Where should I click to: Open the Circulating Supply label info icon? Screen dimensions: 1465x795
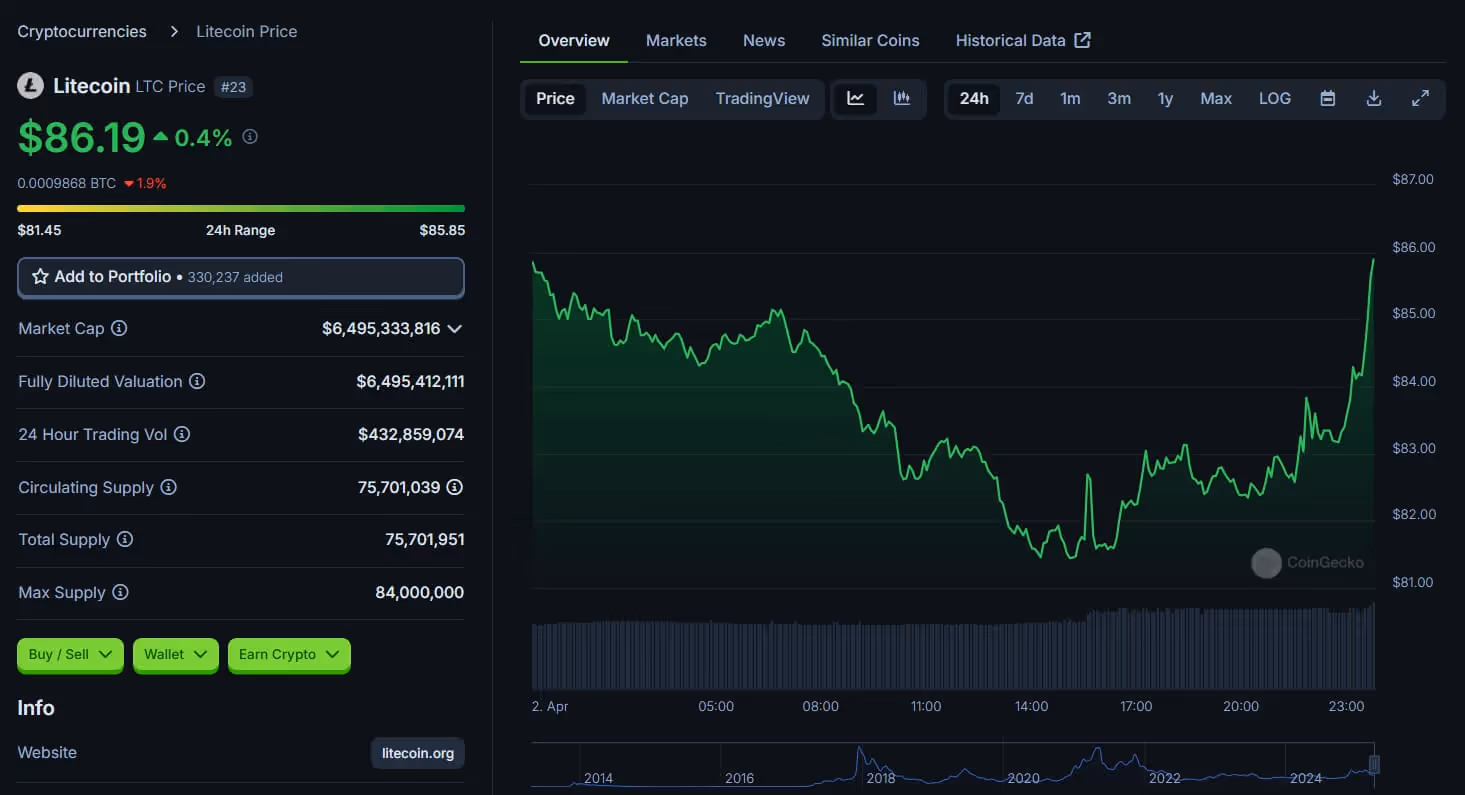[x=169, y=487]
